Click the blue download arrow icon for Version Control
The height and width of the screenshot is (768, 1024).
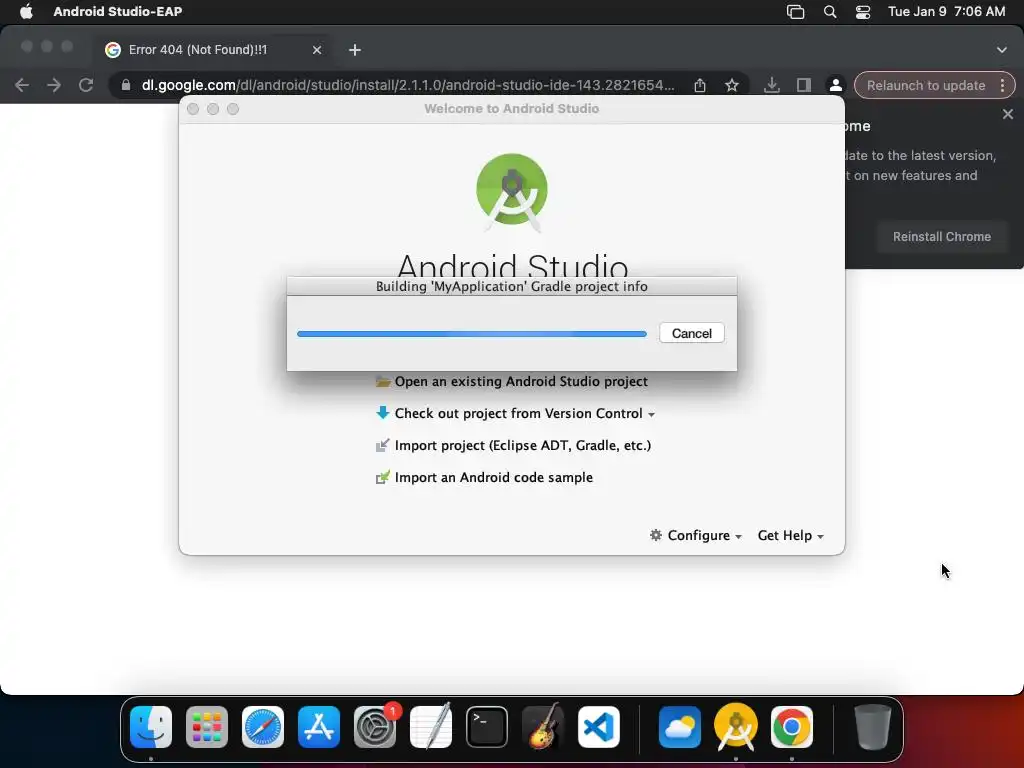click(x=383, y=413)
